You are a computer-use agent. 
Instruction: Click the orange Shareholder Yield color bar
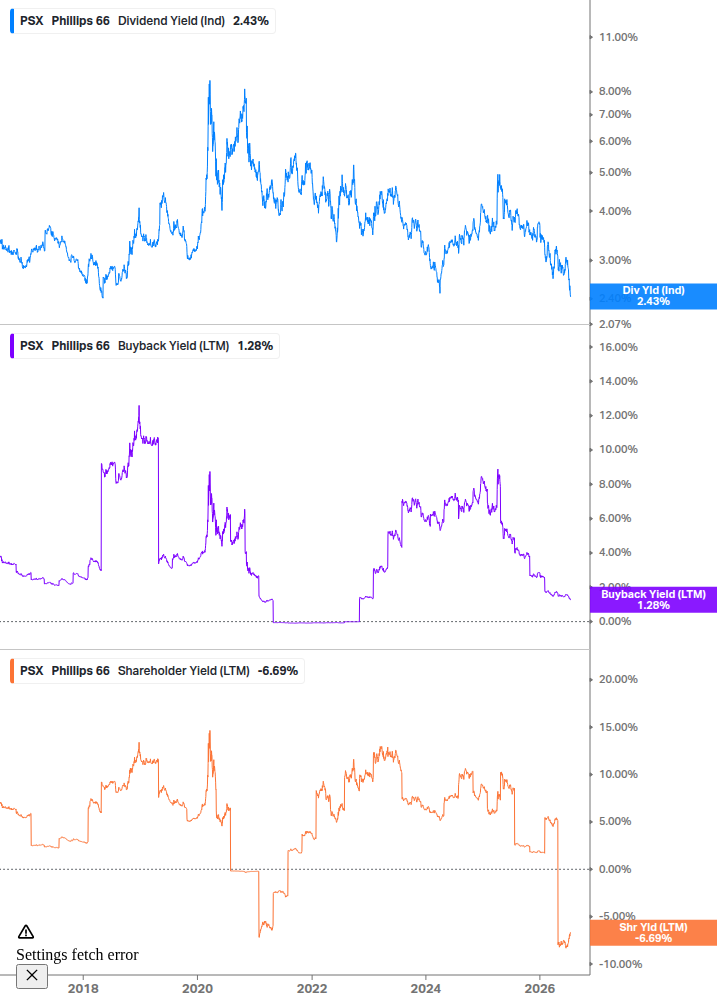tap(12, 671)
